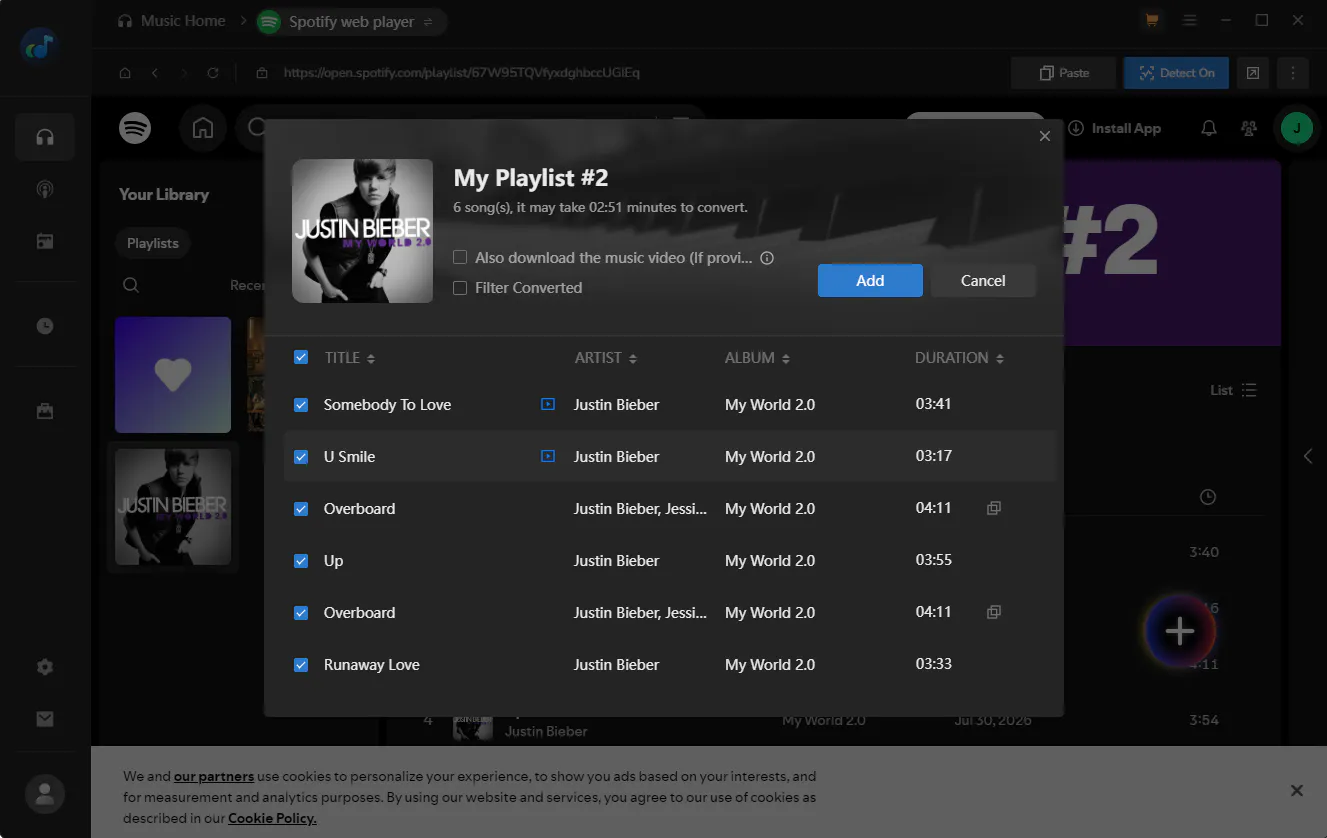Sort by TITLE column header

[350, 358]
